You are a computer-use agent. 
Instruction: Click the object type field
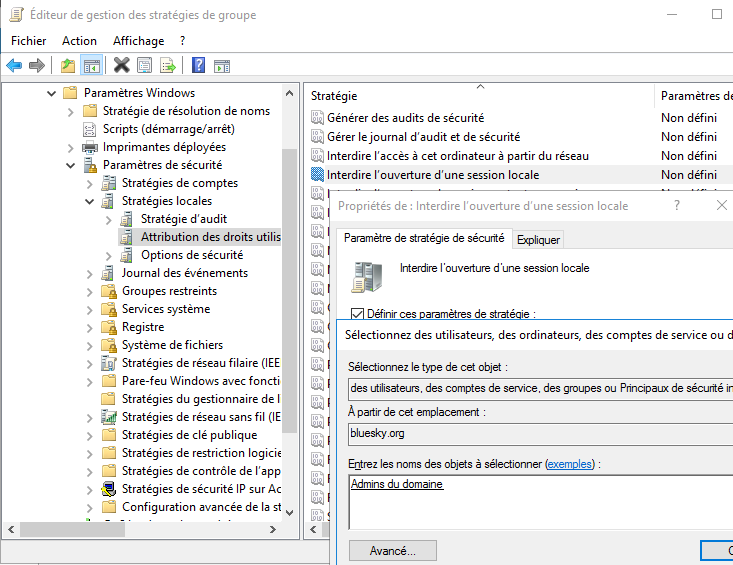point(541,388)
